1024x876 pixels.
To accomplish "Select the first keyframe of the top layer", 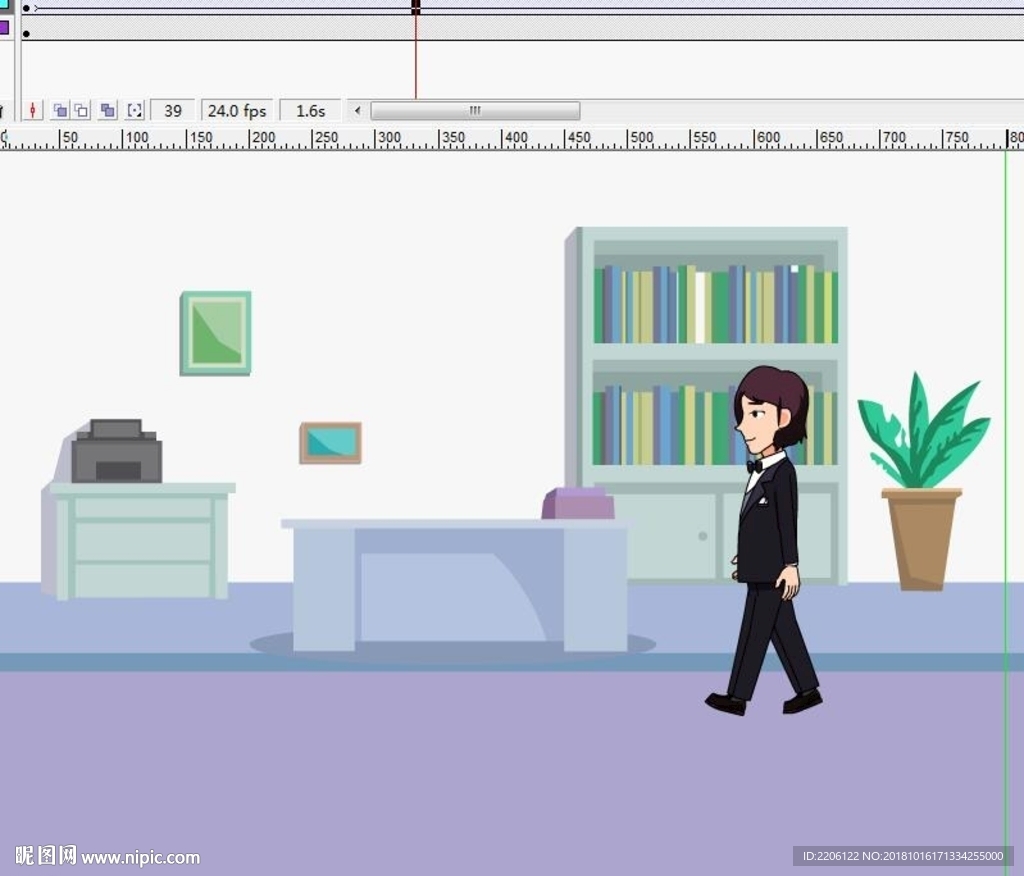I will [x=26, y=8].
